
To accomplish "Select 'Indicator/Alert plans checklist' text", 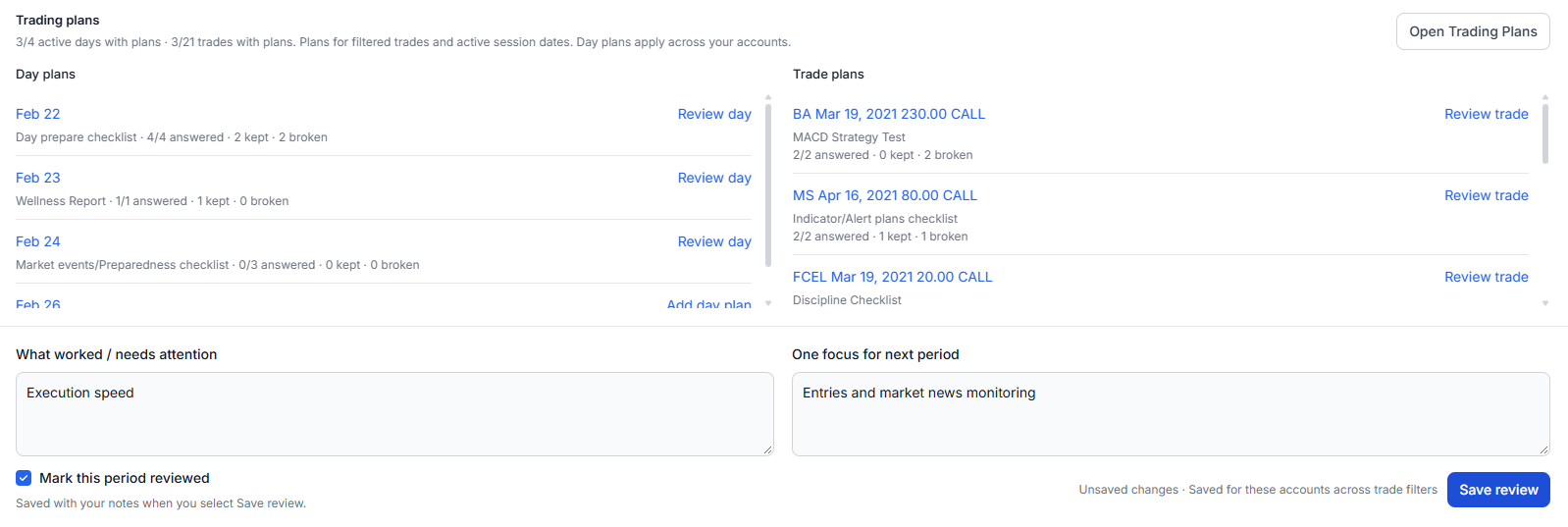I will (x=875, y=219).
